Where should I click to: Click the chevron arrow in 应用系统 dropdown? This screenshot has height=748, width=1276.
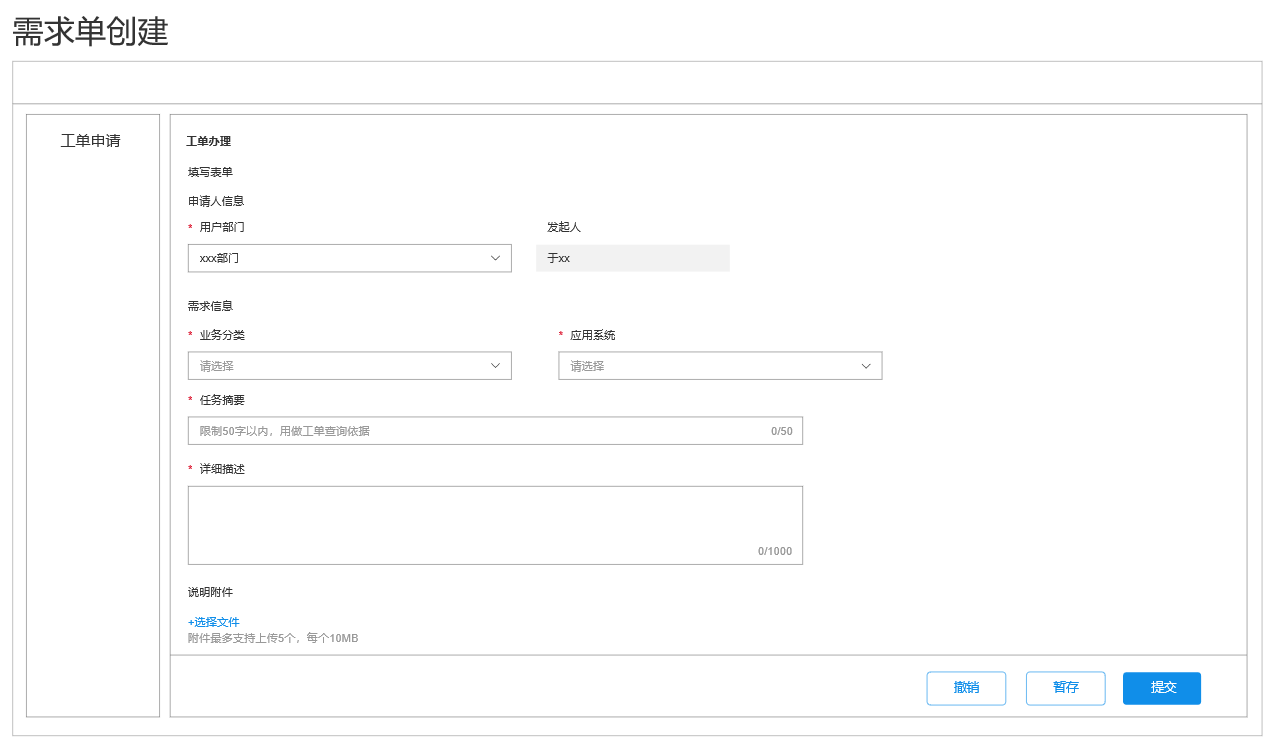866,366
